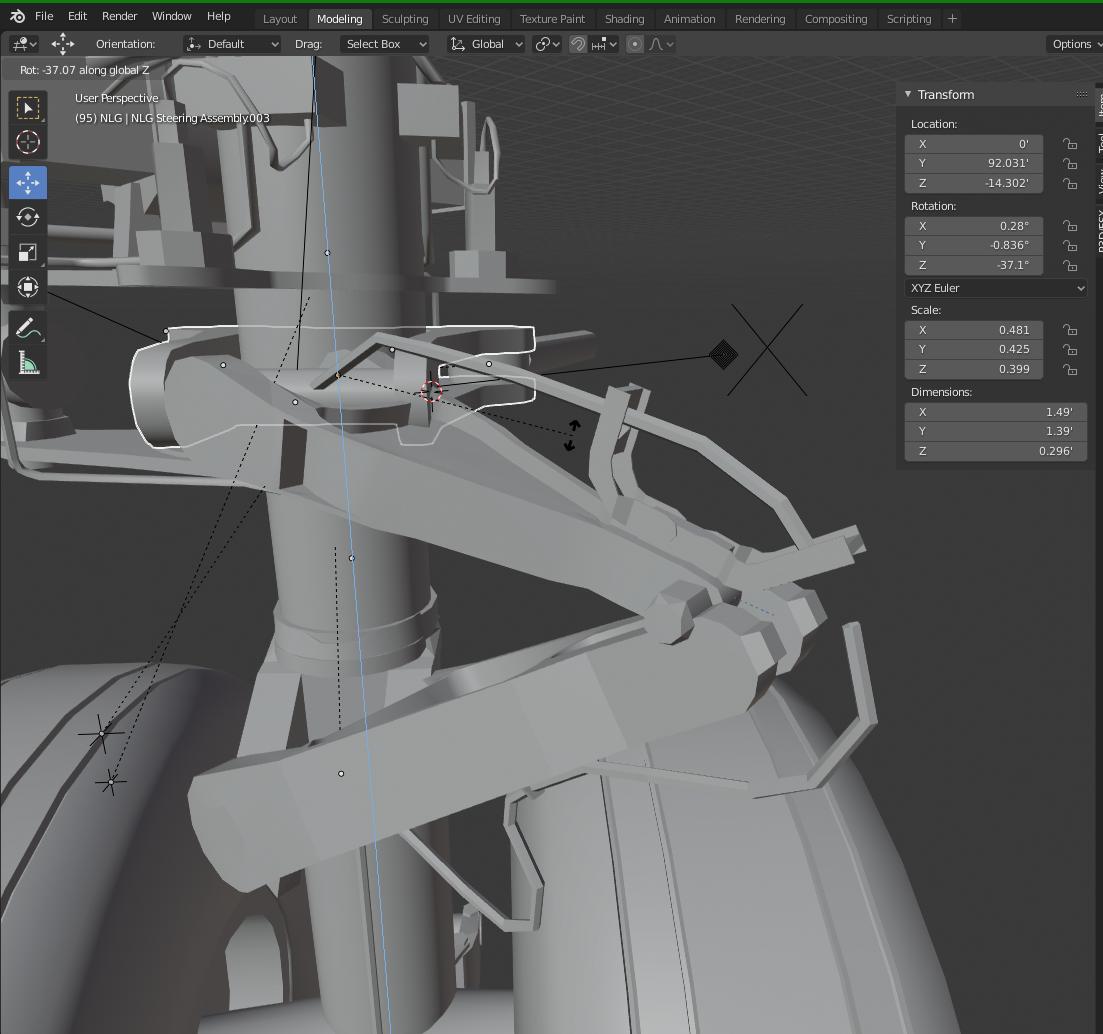Select the Measure tool
Viewport: 1103px width, 1034px height.
[28, 363]
